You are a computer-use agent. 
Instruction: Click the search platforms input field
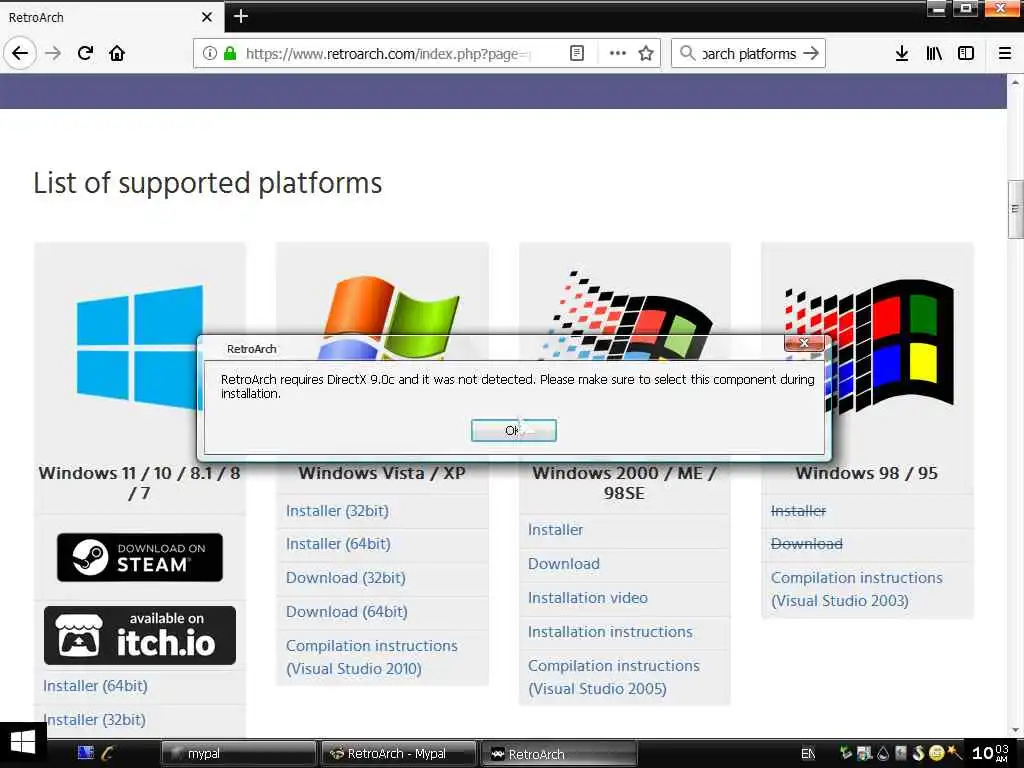[749, 54]
